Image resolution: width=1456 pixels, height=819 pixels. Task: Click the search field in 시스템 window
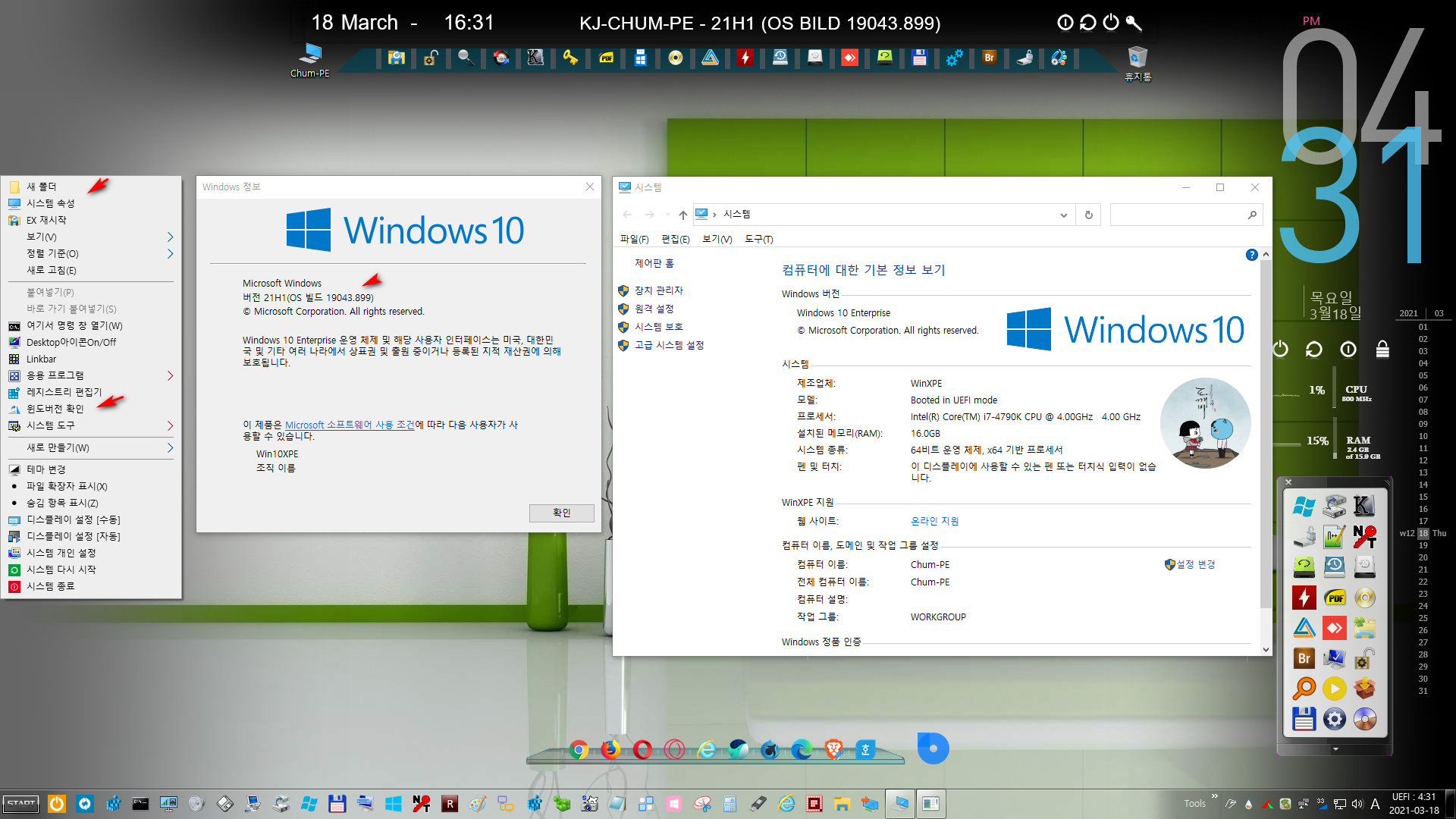pyautogui.click(x=1185, y=215)
